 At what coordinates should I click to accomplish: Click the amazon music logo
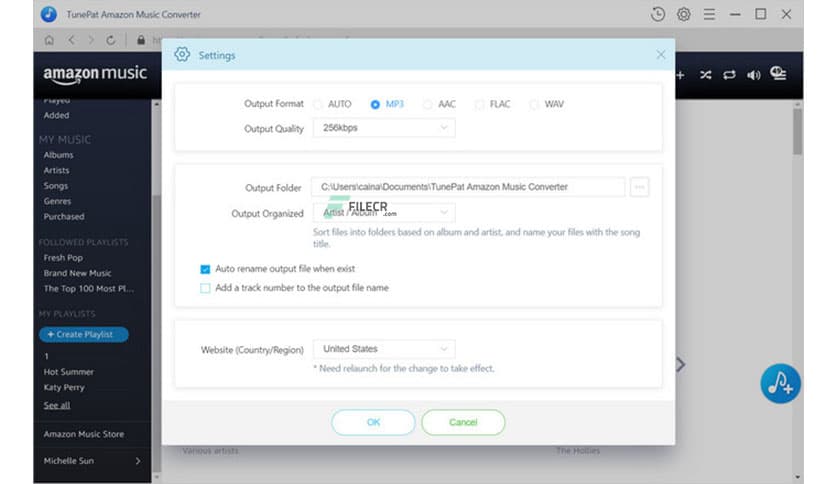[x=95, y=75]
